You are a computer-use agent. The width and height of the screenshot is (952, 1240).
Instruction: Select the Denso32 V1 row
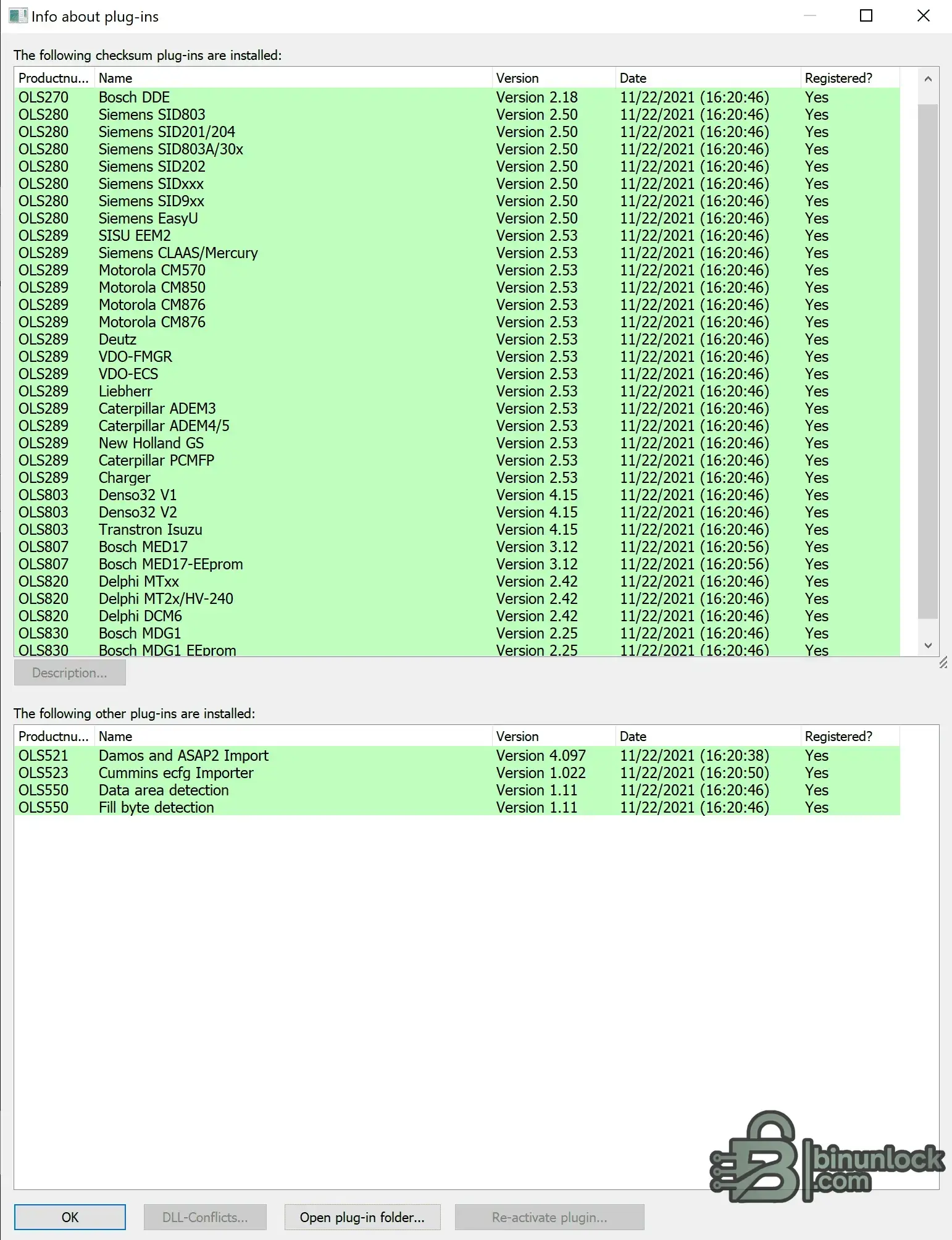(x=457, y=495)
